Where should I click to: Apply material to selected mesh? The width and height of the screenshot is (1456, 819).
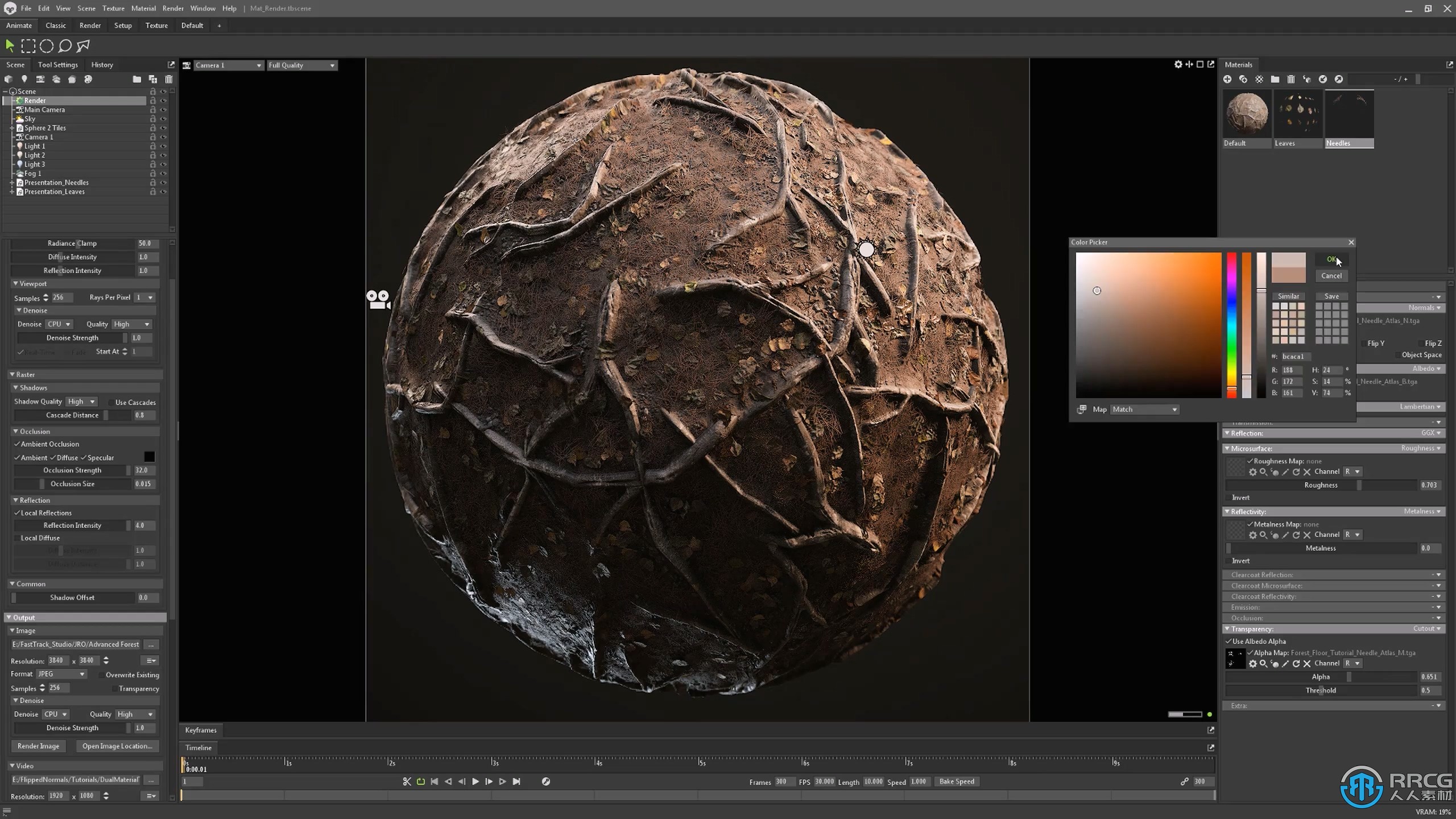tap(1307, 79)
